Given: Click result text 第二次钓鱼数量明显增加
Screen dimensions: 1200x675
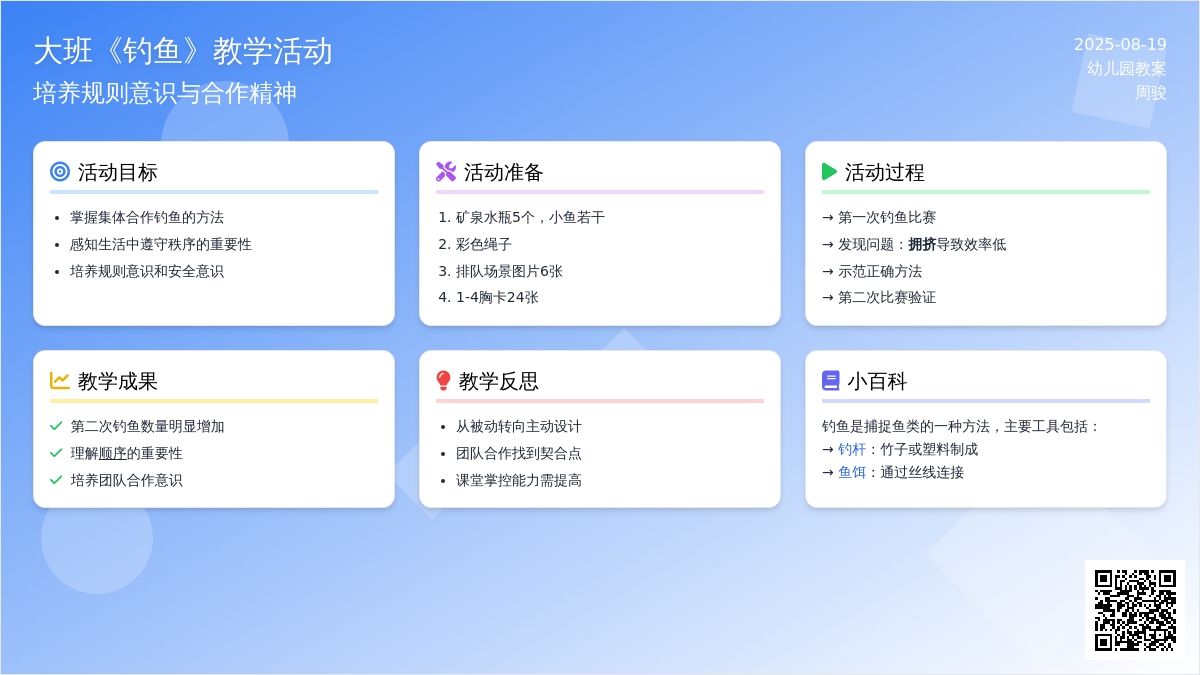Looking at the screenshot, I should (x=147, y=426).
